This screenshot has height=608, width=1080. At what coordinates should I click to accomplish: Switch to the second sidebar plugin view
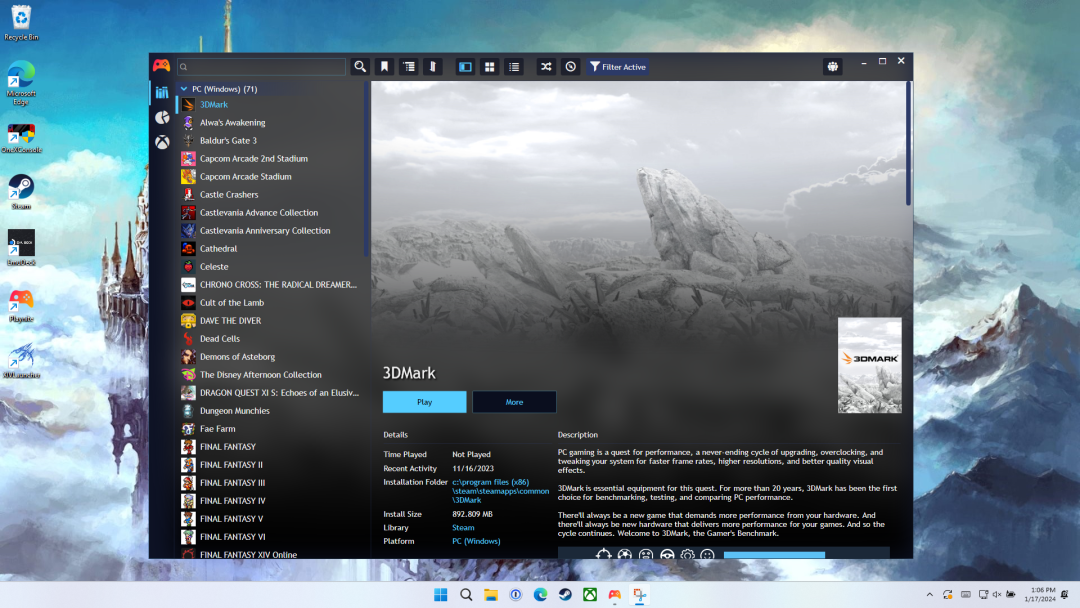point(162,117)
